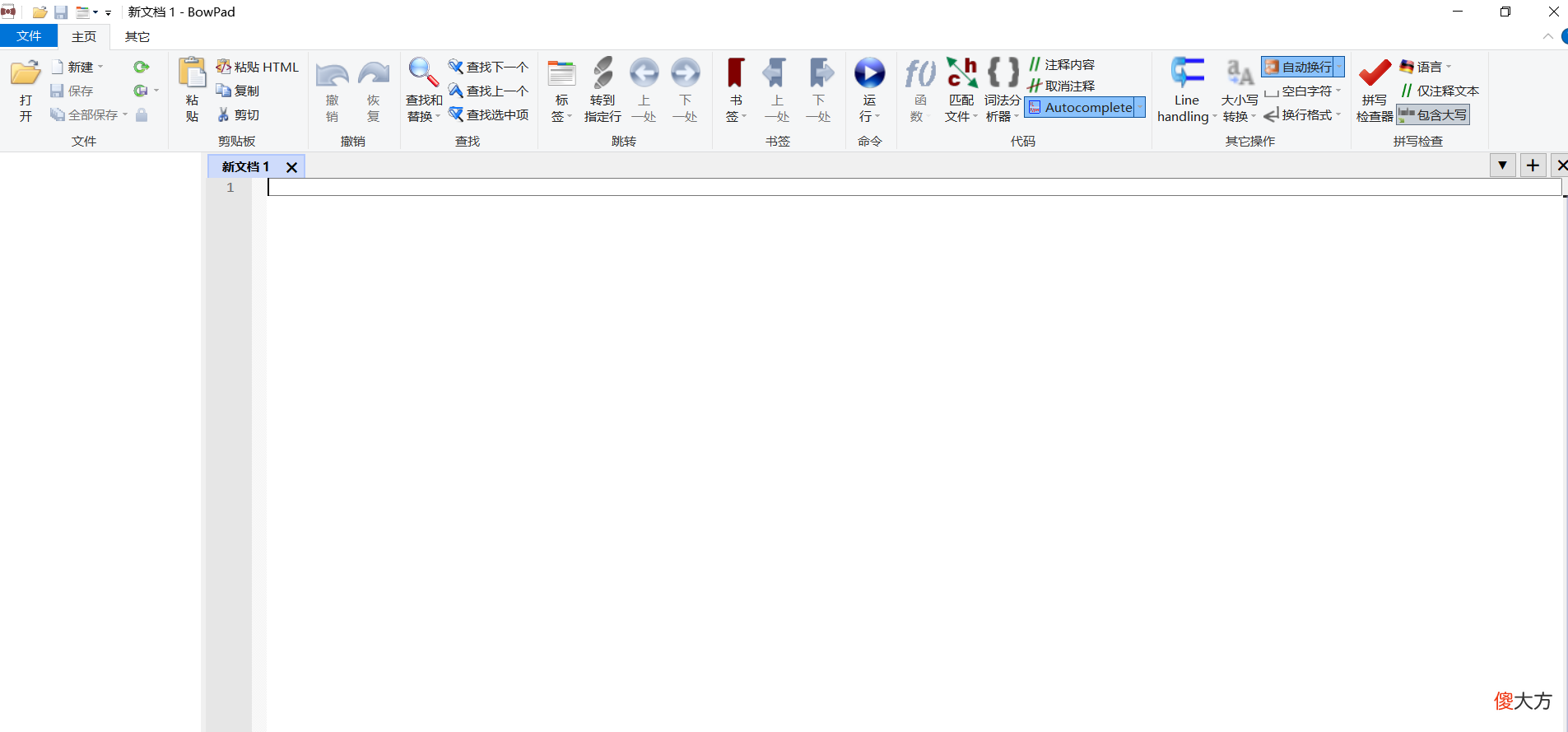Switch to the 其它 ribbon tab
1568x732 pixels.
coord(137,37)
